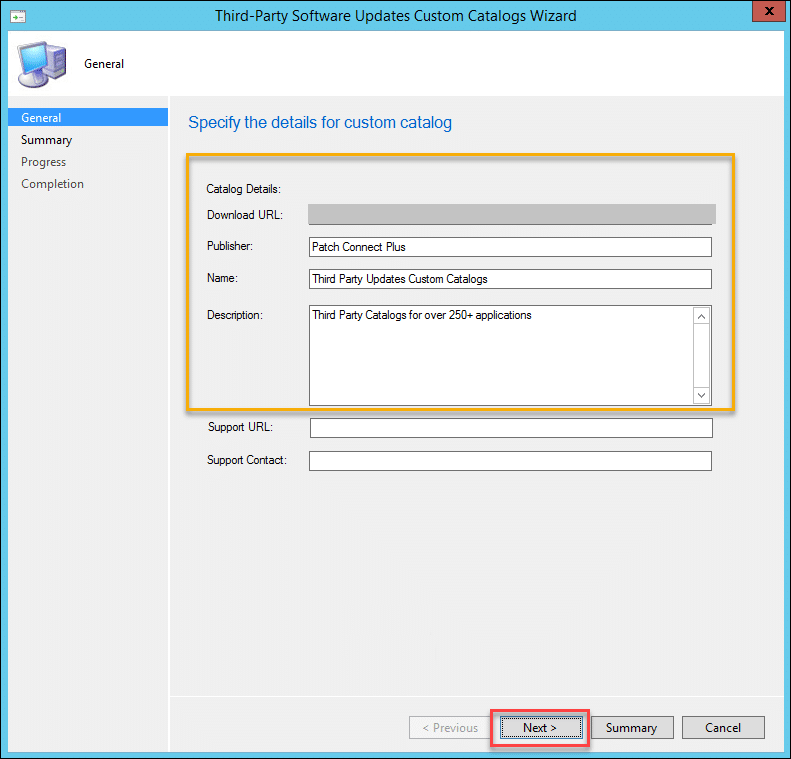Click the 'Support Contact:' label
Screen dimensions: 791x759
pos(247,460)
